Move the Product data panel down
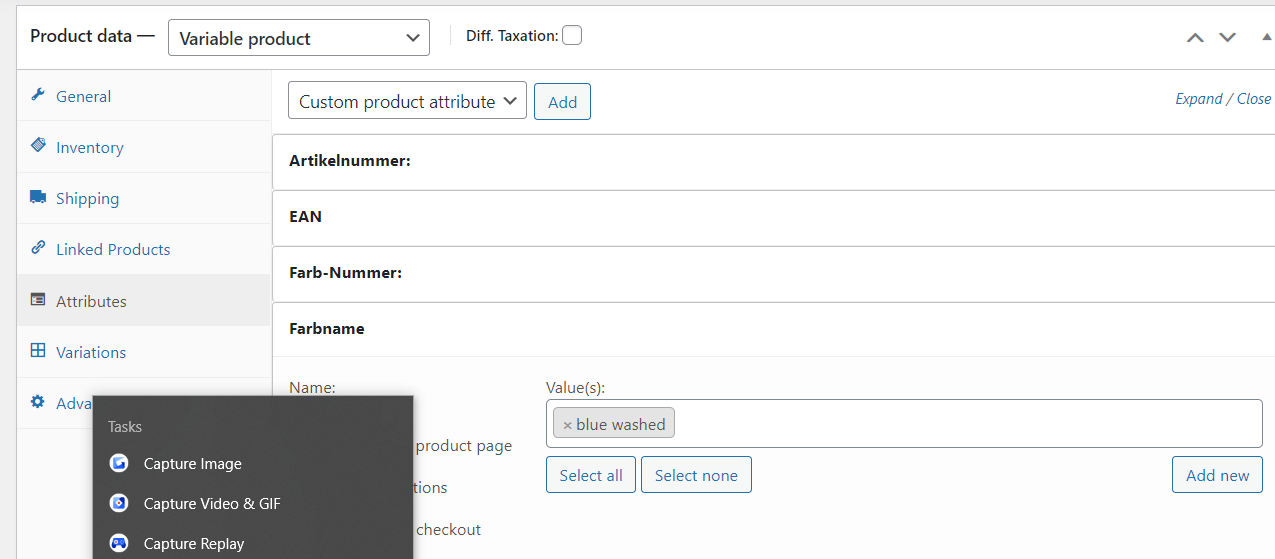The width and height of the screenshot is (1275, 559). coord(1228,38)
